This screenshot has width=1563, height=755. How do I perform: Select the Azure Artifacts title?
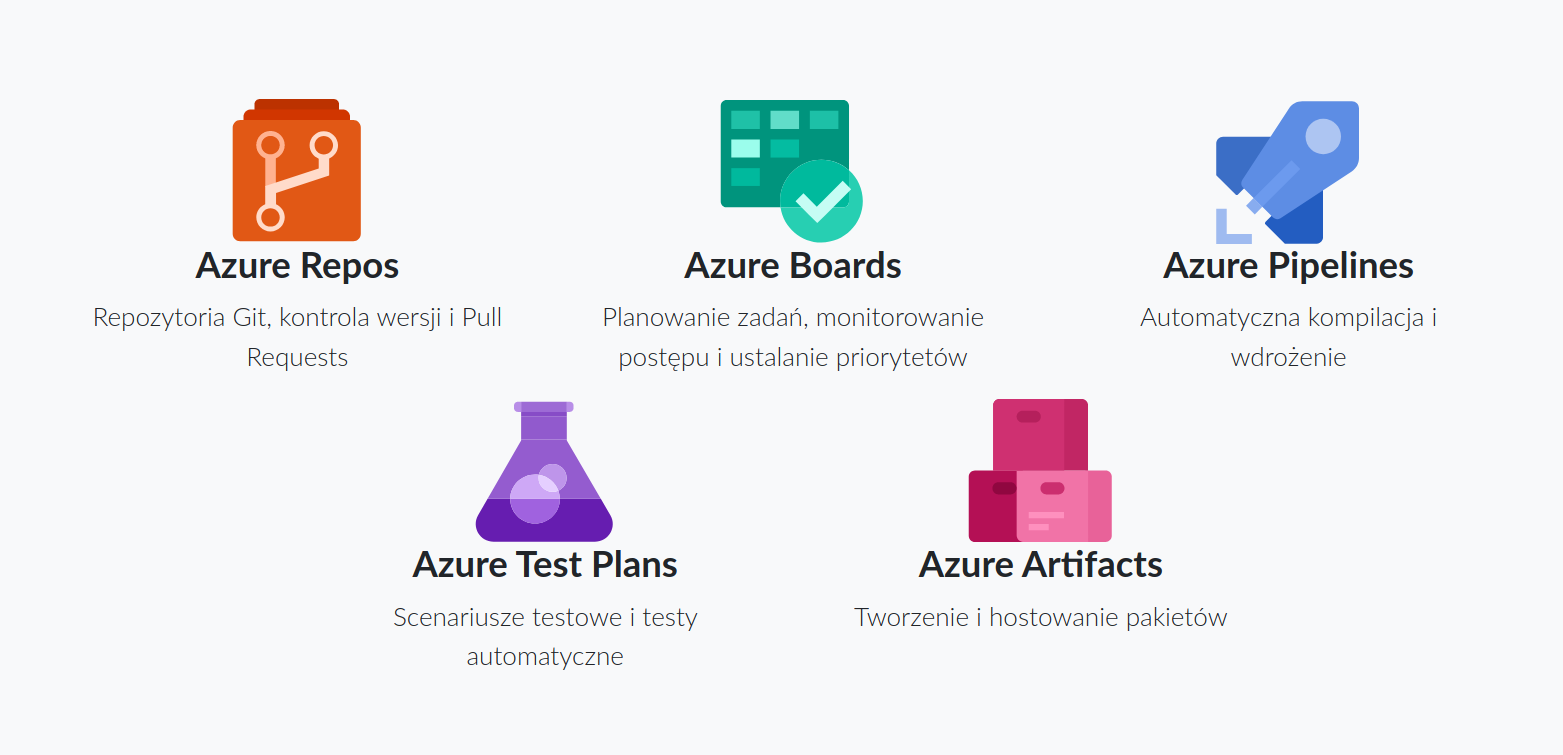tap(1040, 565)
